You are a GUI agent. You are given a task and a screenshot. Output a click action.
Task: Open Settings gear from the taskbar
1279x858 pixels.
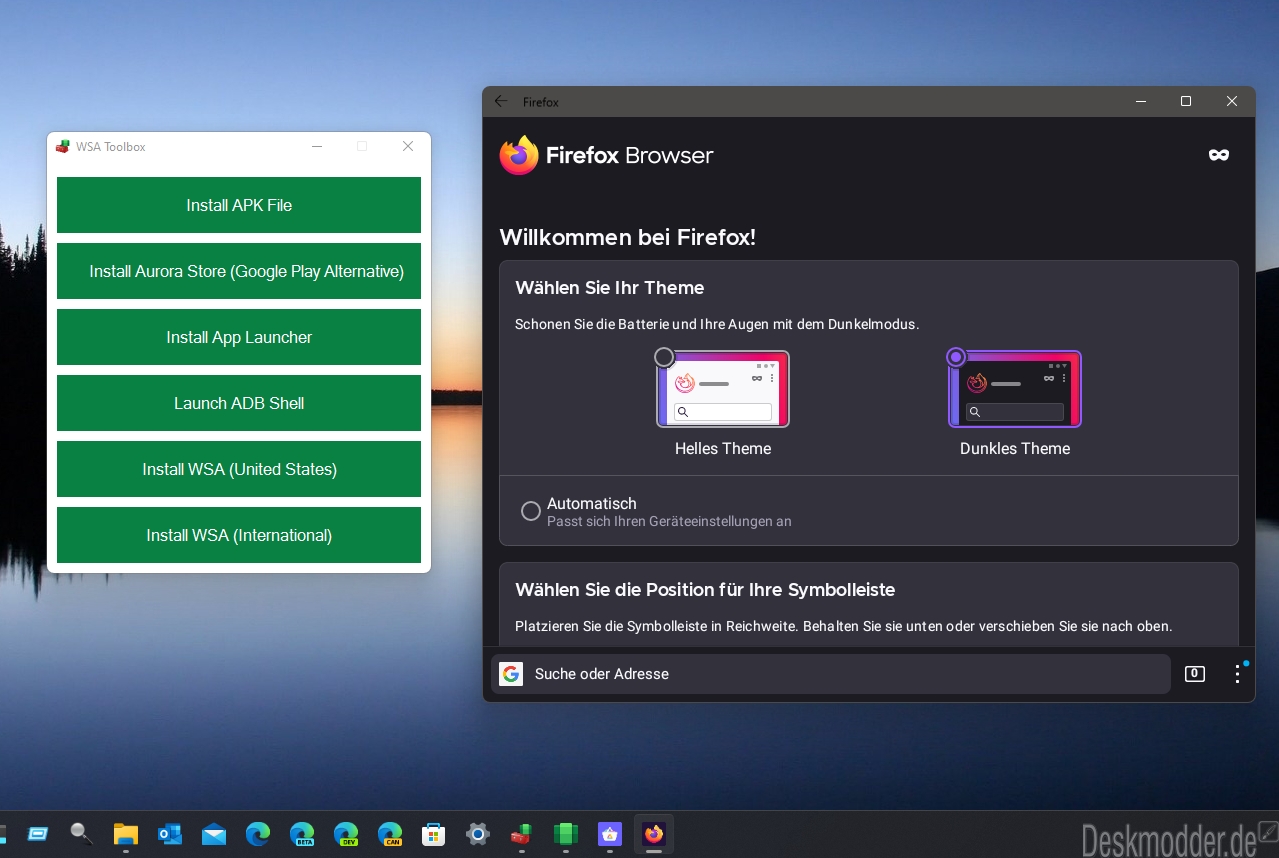(478, 834)
